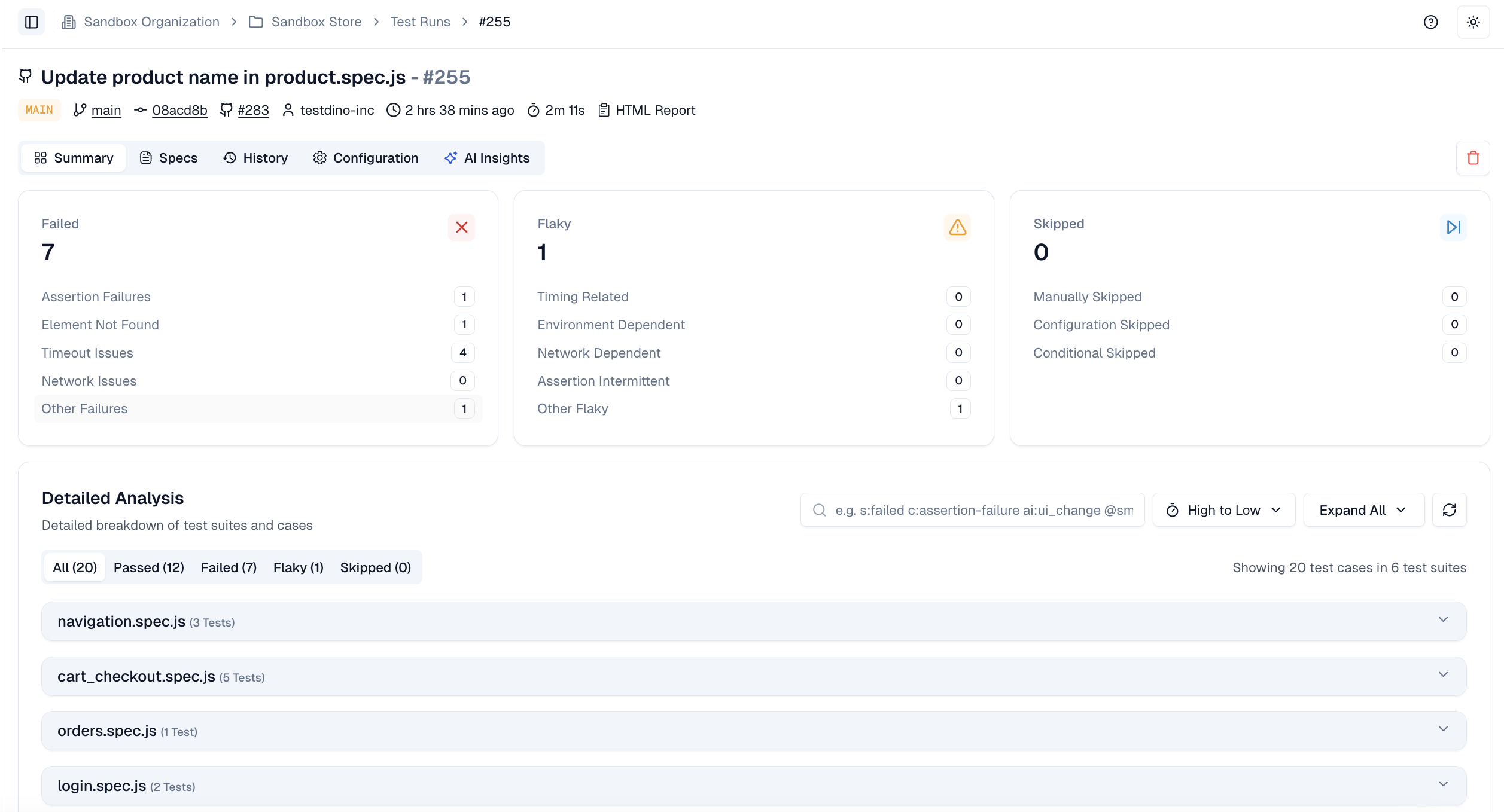Click the Skipped skip-forward icon

(x=1453, y=227)
